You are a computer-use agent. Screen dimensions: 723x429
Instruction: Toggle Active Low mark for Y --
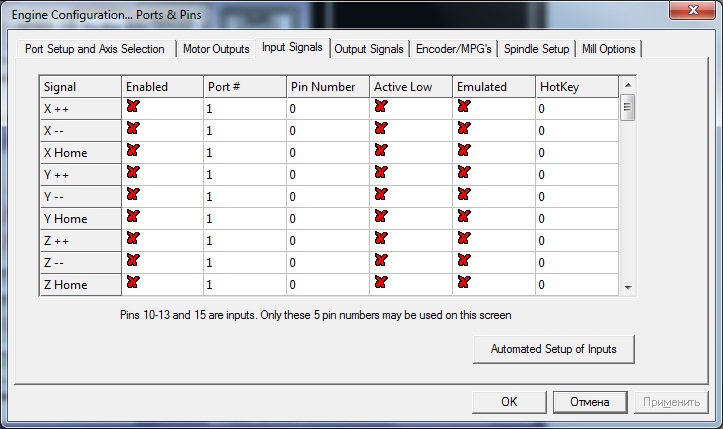pos(381,194)
